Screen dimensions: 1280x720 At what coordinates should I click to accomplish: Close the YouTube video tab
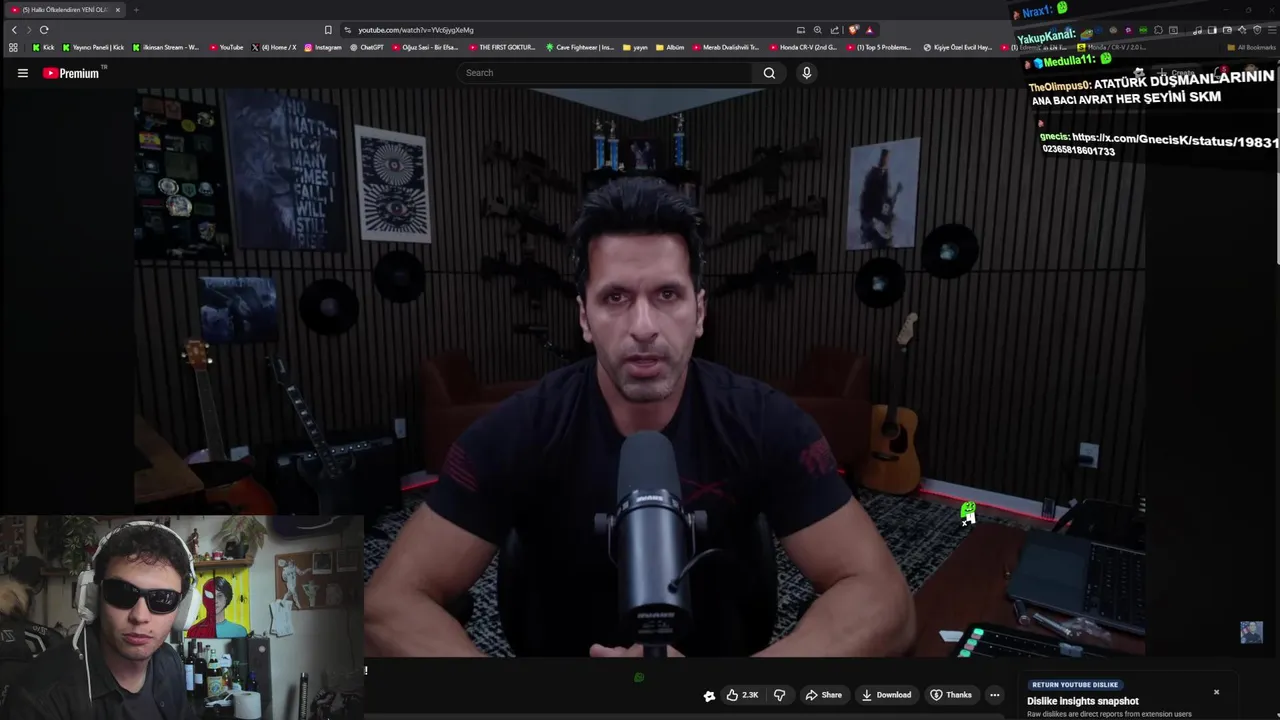118,10
